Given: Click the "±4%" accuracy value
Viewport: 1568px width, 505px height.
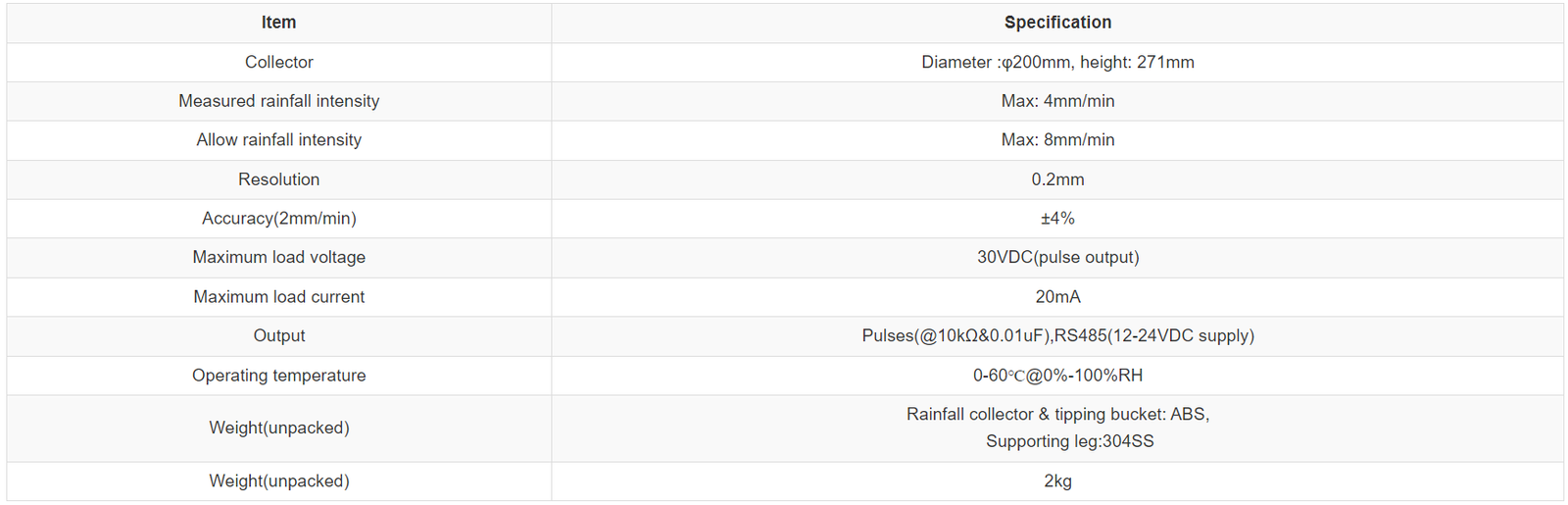Looking at the screenshot, I should 1057,219.
